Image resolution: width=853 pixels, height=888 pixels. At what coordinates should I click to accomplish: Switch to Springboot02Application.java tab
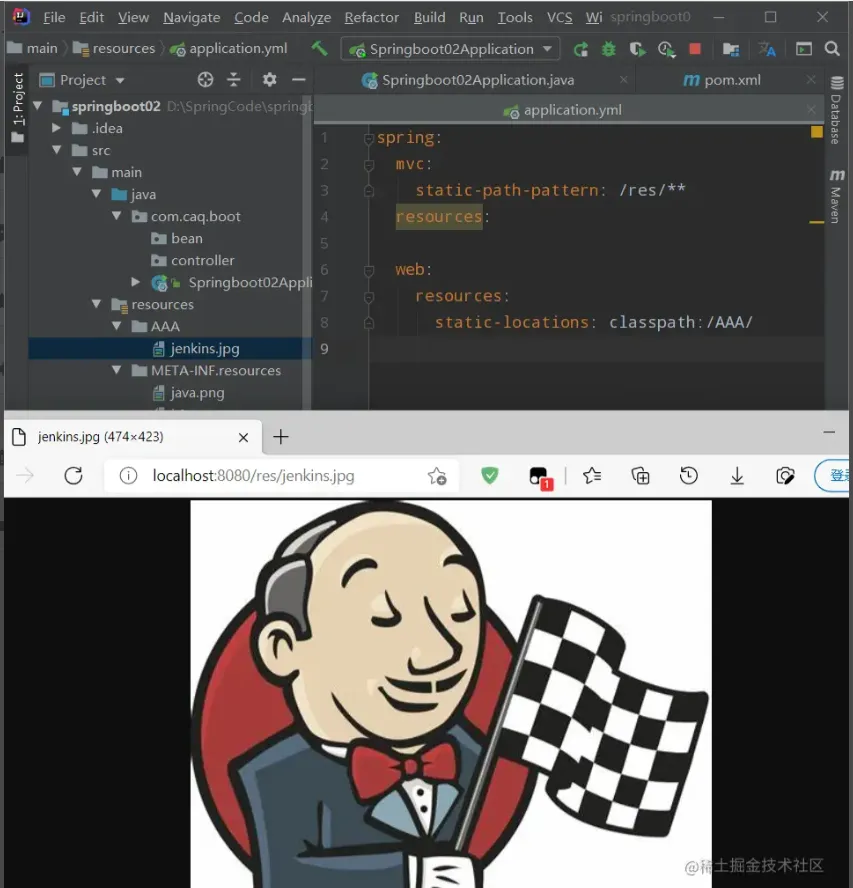point(477,80)
